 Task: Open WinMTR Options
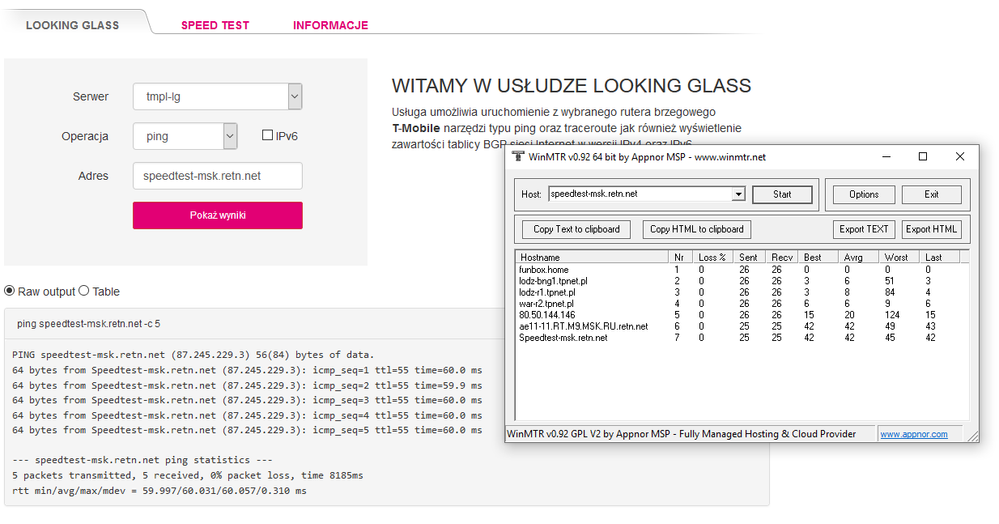(863, 195)
